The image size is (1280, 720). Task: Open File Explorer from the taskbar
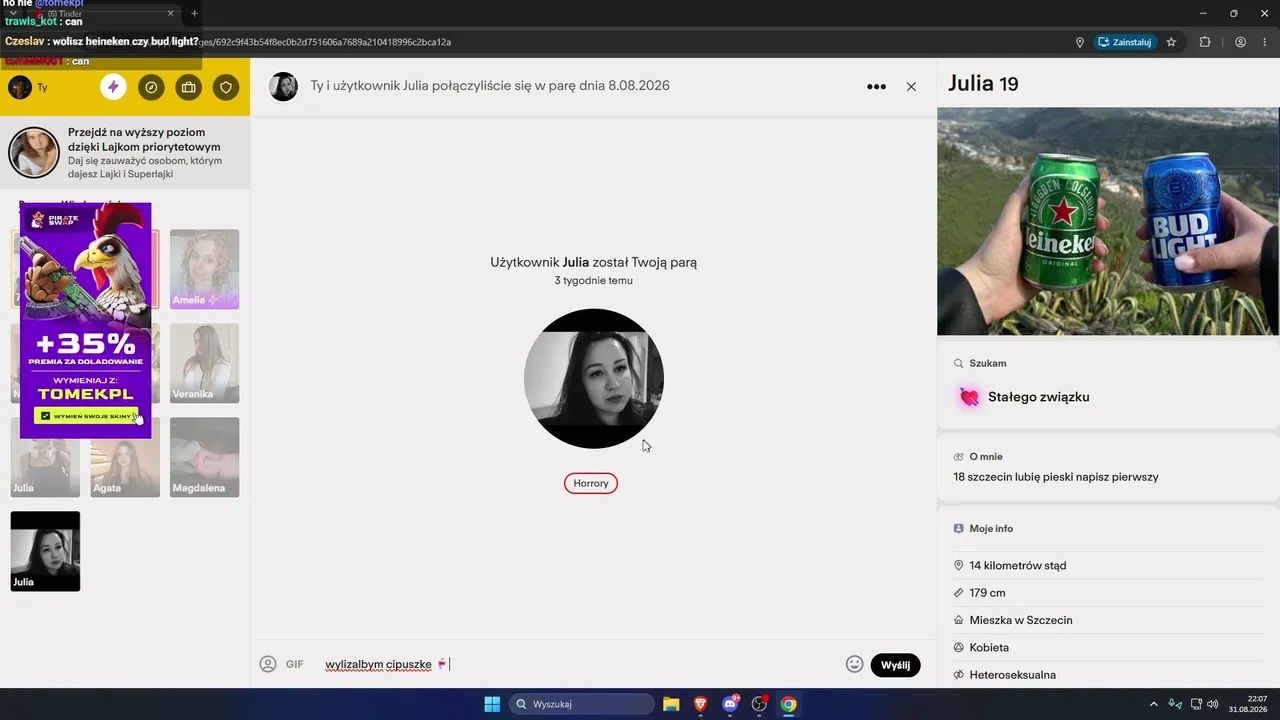(671, 704)
